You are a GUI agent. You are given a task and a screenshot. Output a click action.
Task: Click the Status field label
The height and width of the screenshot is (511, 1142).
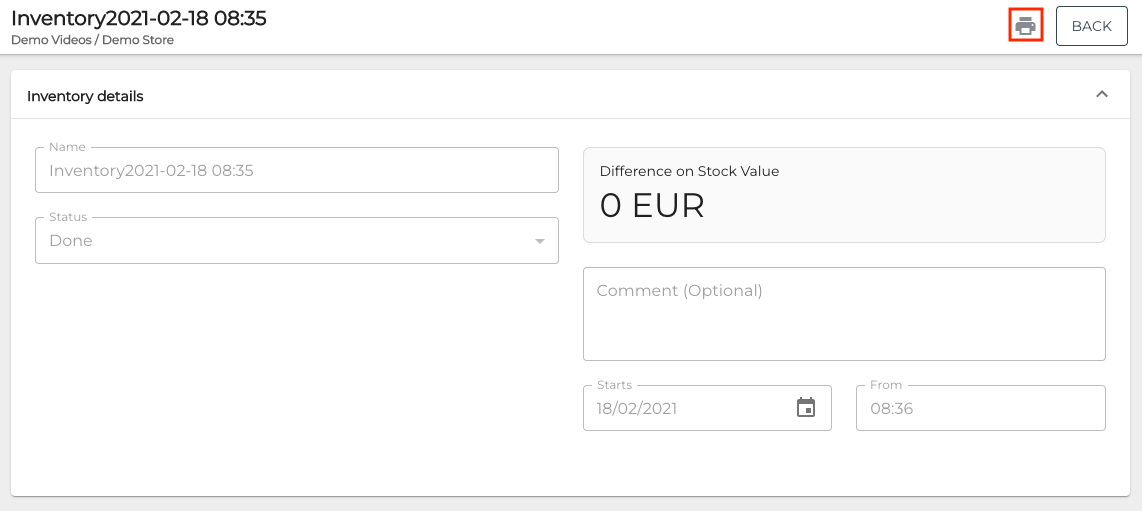[68, 217]
